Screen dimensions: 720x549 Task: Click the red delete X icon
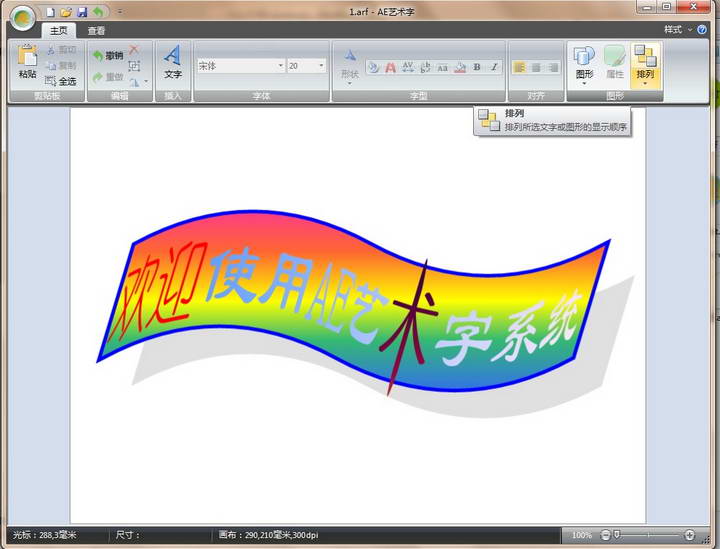[x=134, y=49]
